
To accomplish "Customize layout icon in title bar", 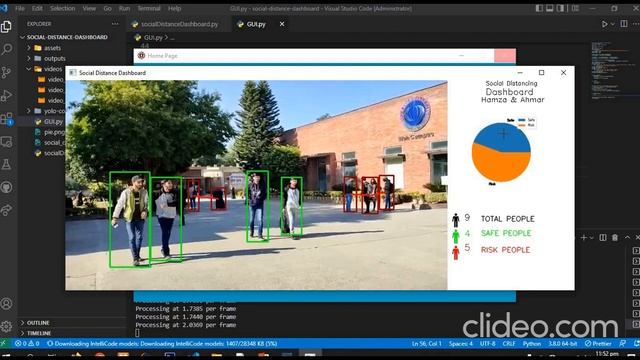I will point(575,8).
